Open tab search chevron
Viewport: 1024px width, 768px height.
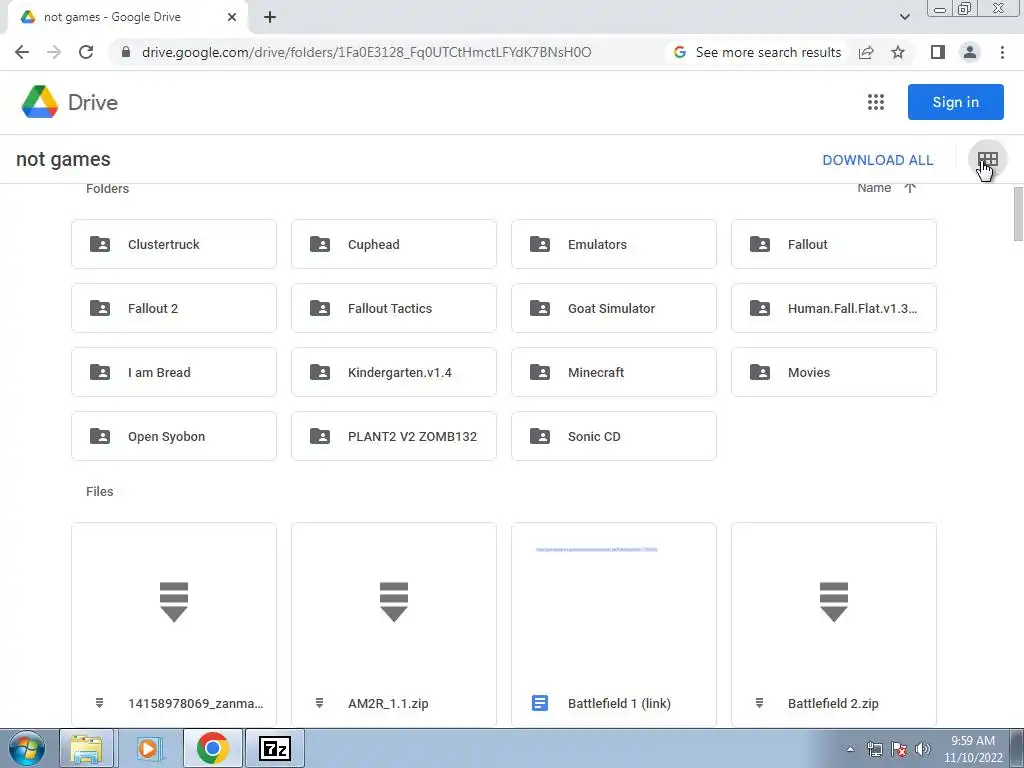point(904,17)
